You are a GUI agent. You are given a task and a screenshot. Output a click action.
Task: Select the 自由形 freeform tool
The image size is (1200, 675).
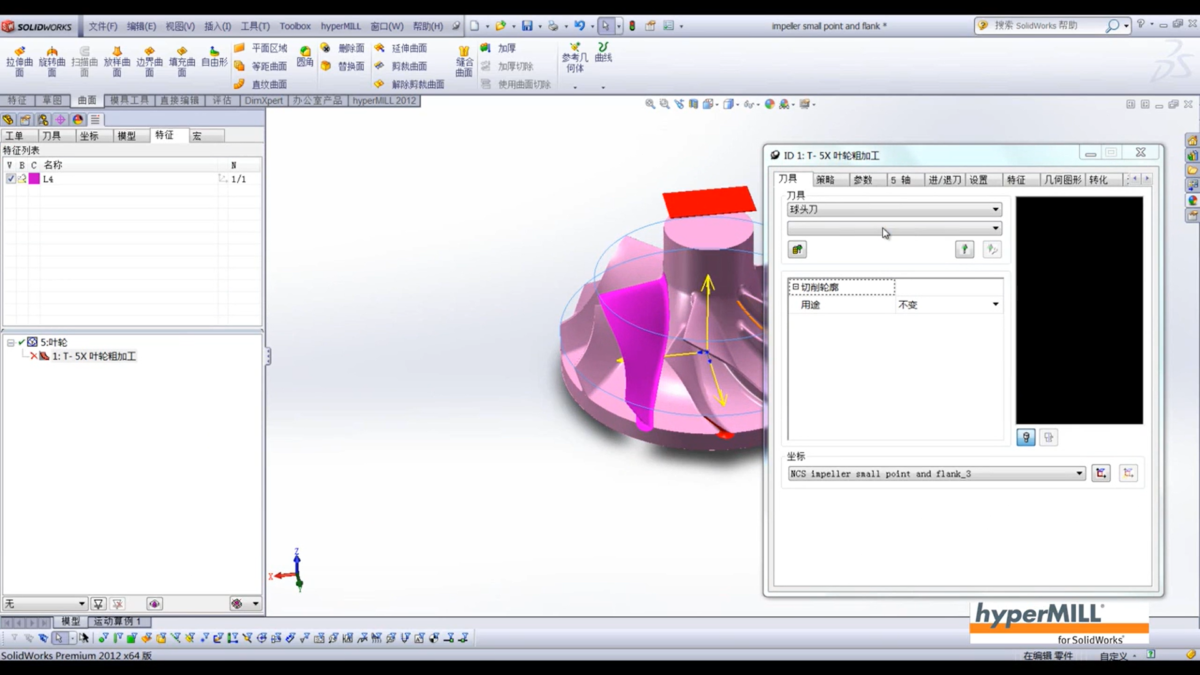click(214, 56)
